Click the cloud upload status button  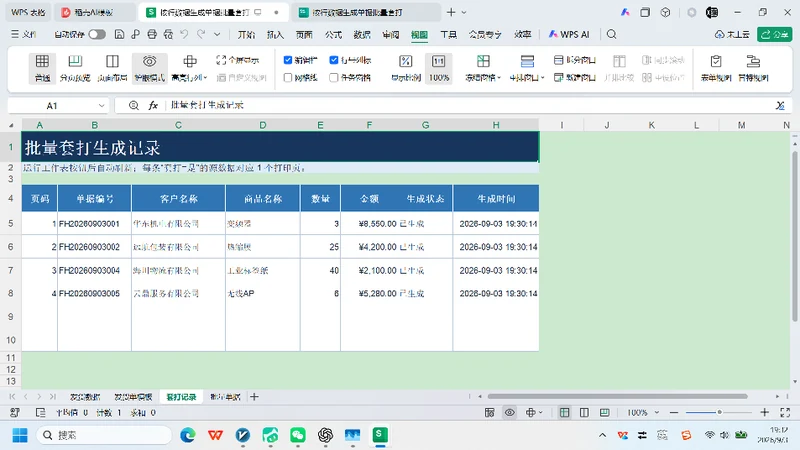732,34
